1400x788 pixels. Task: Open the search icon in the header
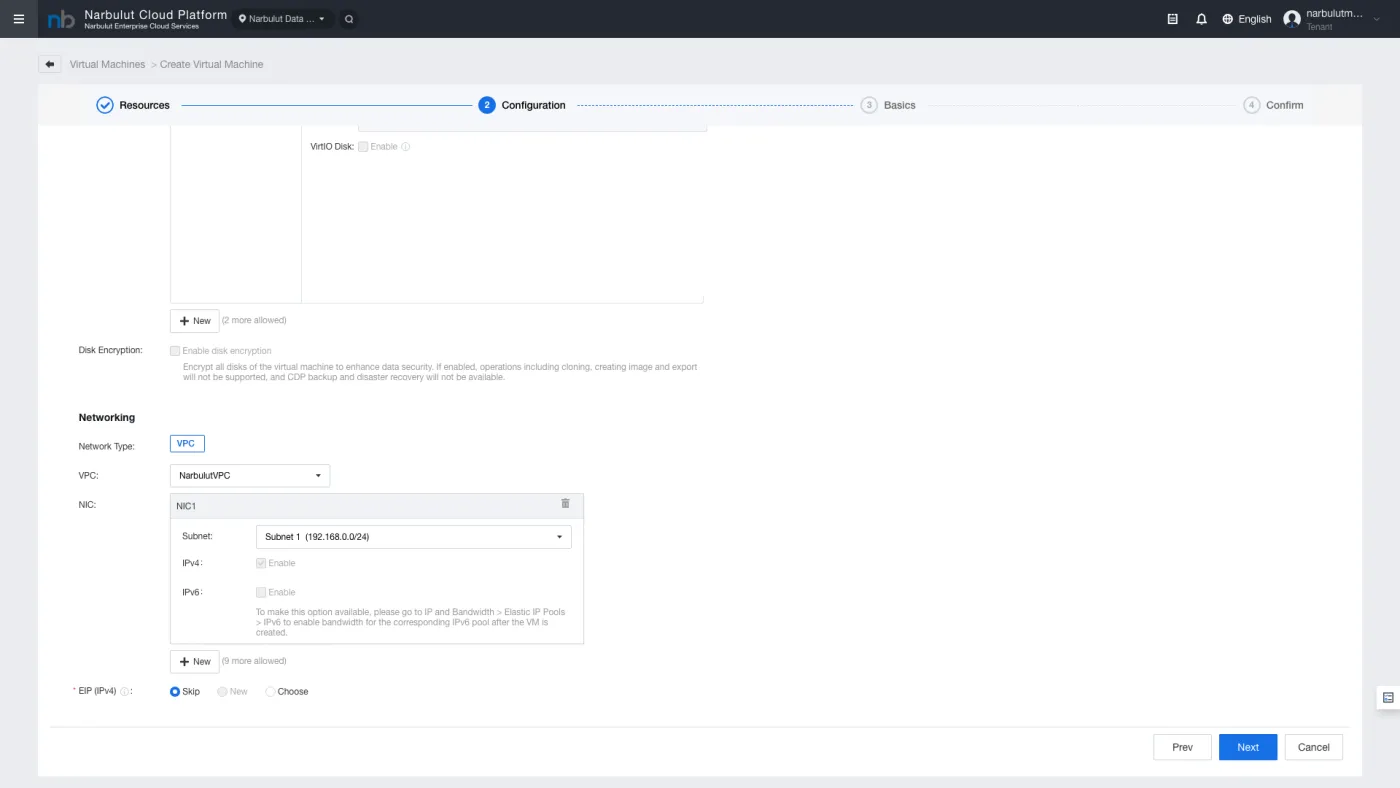[348, 19]
